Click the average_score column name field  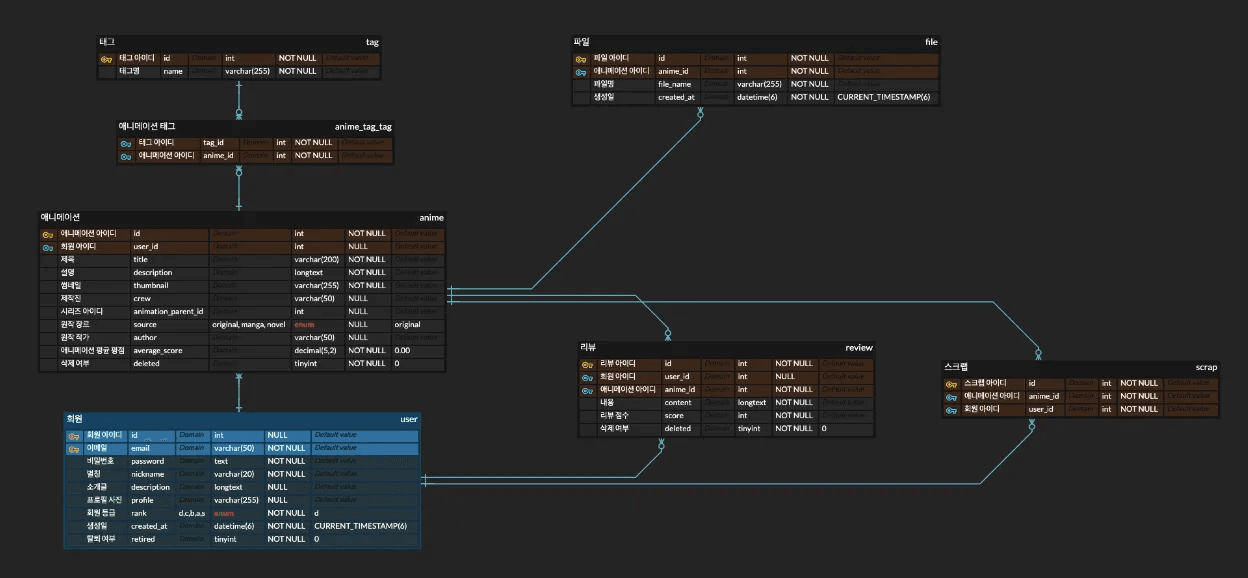coord(160,351)
